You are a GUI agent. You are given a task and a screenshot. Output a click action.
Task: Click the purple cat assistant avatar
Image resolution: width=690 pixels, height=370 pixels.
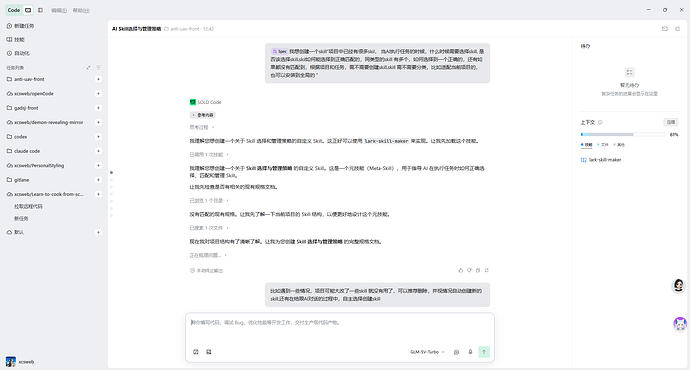pyautogui.click(x=680, y=324)
